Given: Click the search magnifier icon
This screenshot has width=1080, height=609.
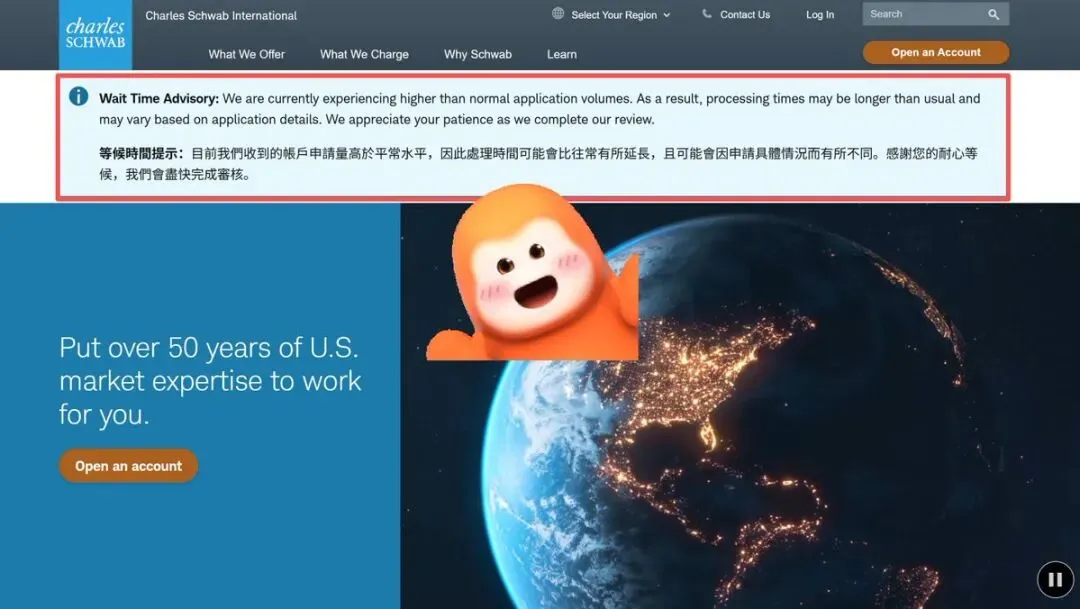Looking at the screenshot, I should point(993,14).
